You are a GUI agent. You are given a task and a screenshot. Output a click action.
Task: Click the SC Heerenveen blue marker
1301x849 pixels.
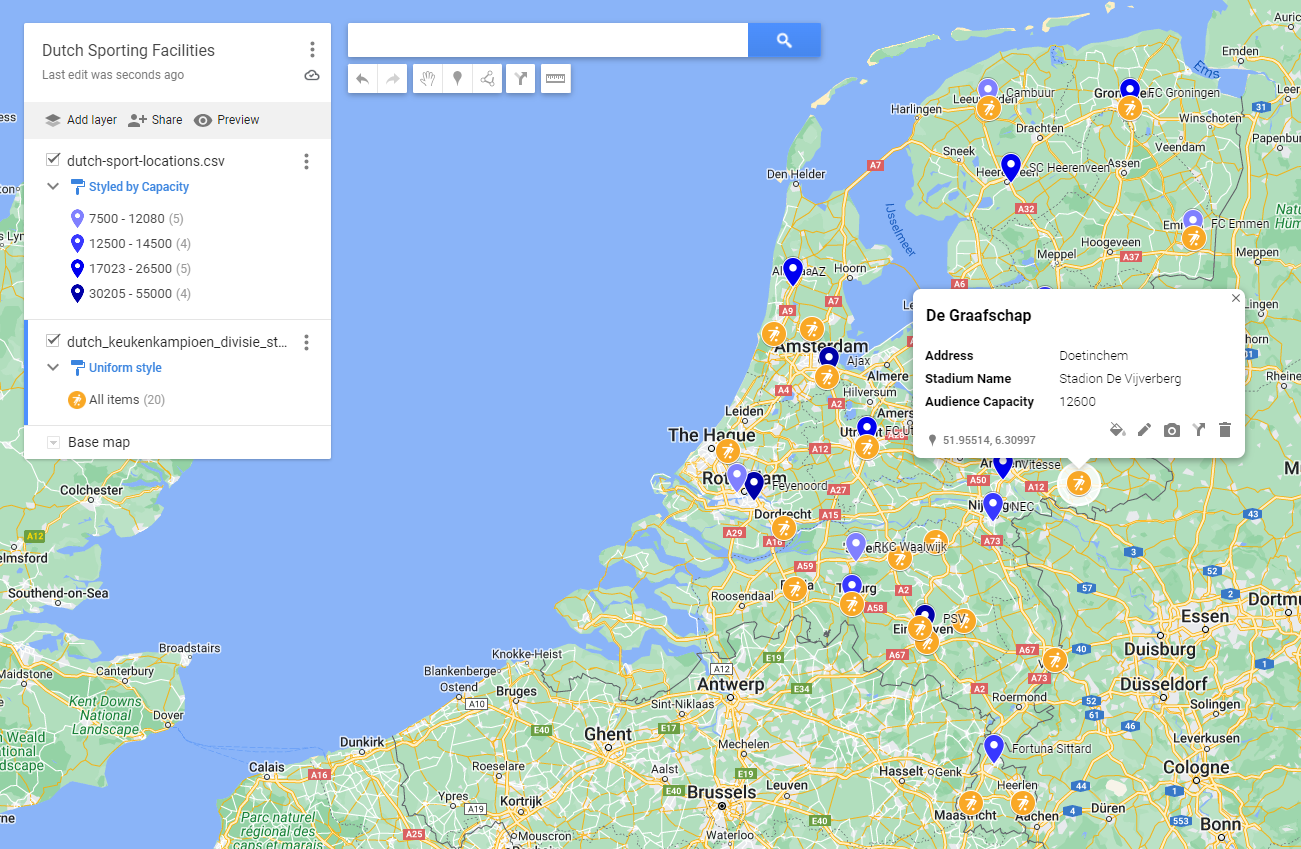point(1011,167)
